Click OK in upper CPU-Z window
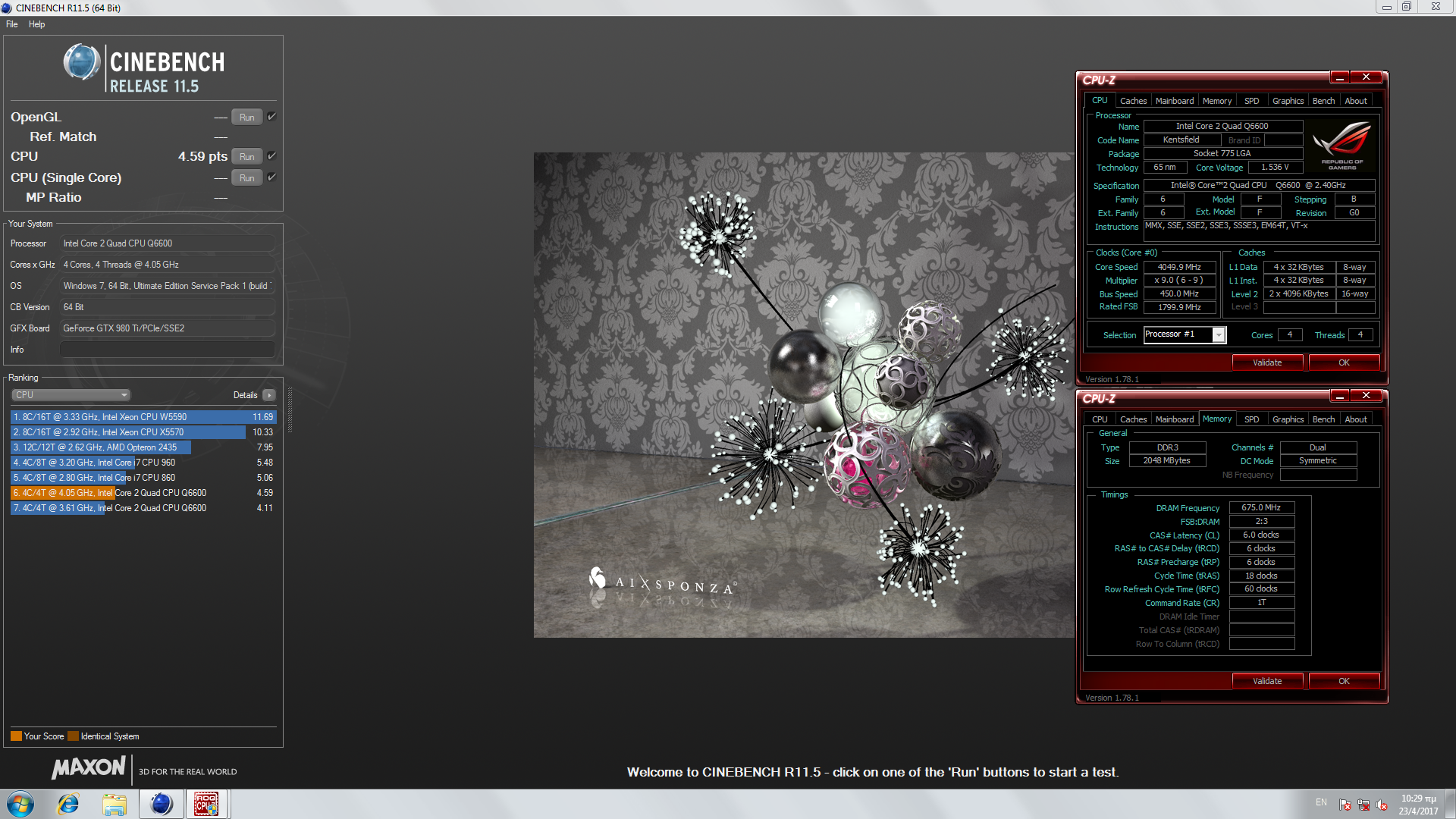1456x819 pixels. click(x=1344, y=362)
